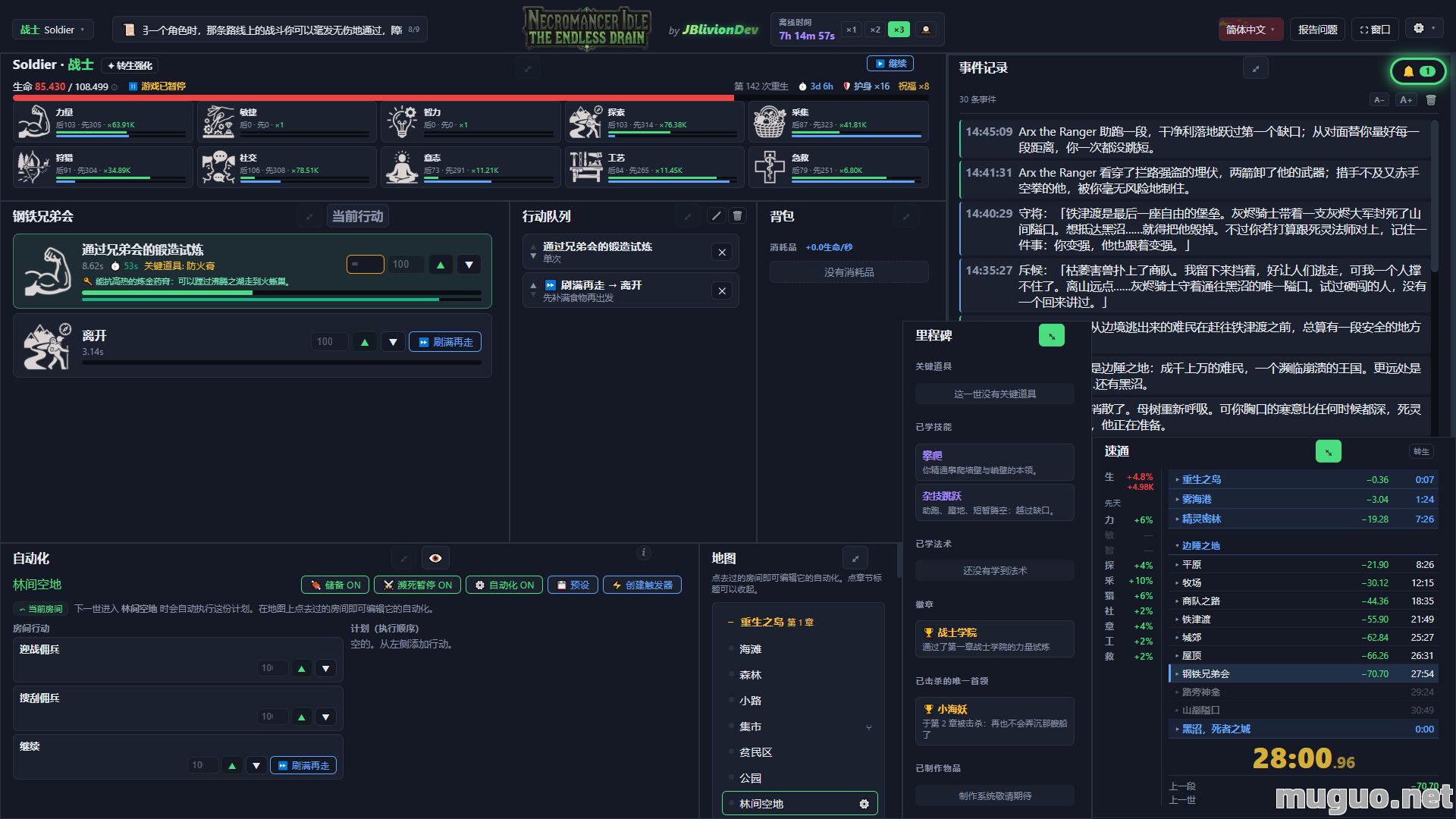Expand the 雾海港 row in 速通
The height and width of the screenshot is (819, 1456).
1304,499
